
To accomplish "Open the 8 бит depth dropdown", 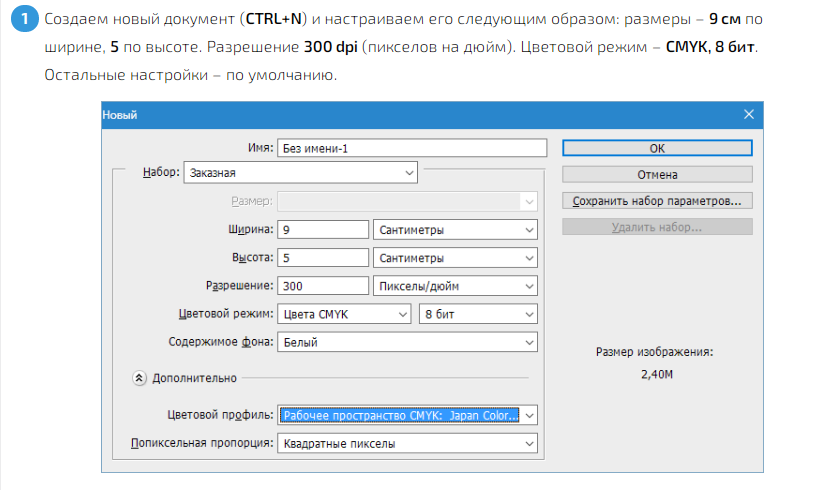I will (x=479, y=314).
